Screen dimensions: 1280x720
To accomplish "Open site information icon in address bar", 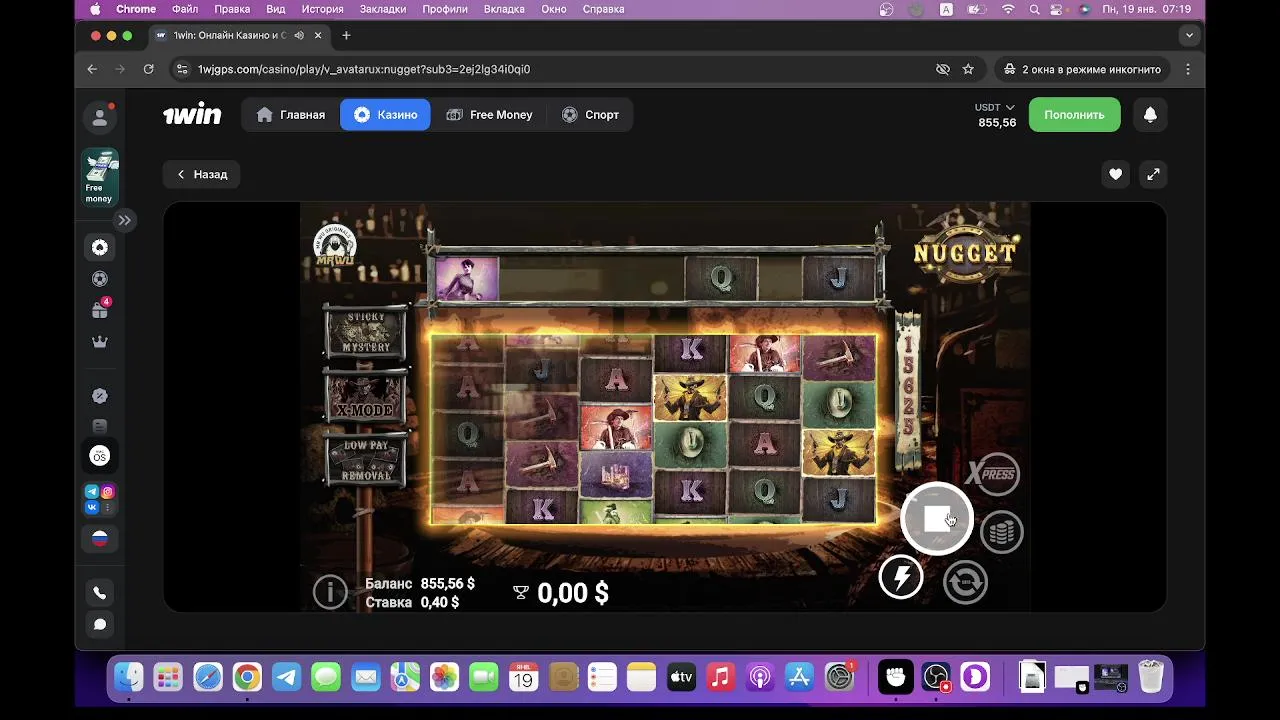I will (181, 69).
